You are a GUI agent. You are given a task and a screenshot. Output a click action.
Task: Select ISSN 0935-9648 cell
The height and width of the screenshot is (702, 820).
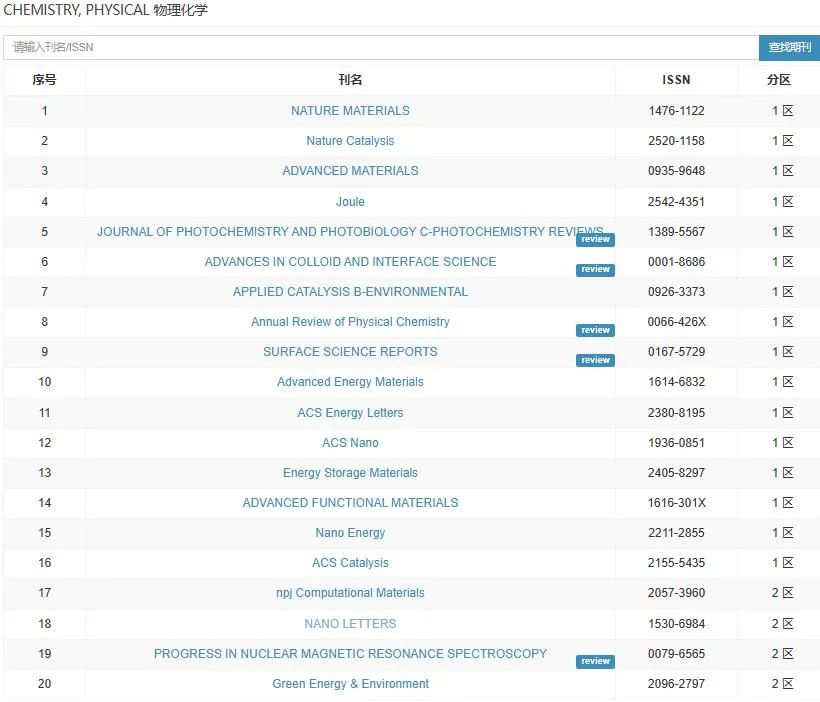click(x=676, y=171)
